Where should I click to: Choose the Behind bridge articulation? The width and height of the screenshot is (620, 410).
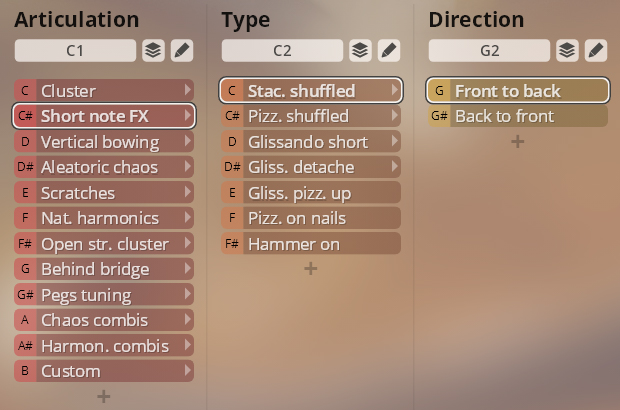(x=104, y=269)
